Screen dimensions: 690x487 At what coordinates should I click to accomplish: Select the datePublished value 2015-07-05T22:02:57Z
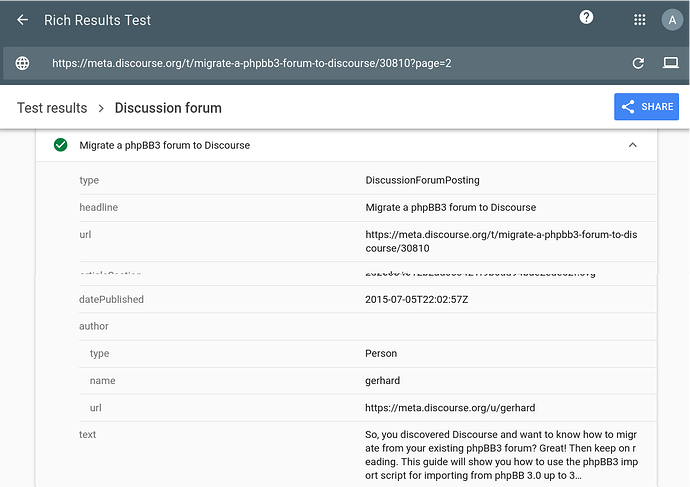click(x=417, y=300)
